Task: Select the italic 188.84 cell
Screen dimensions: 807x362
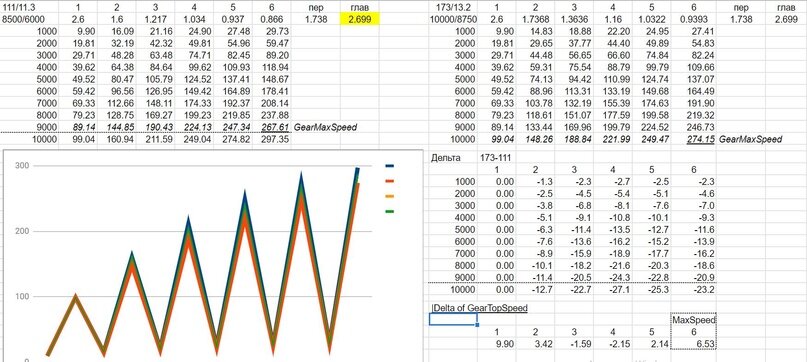Action: [x=574, y=139]
